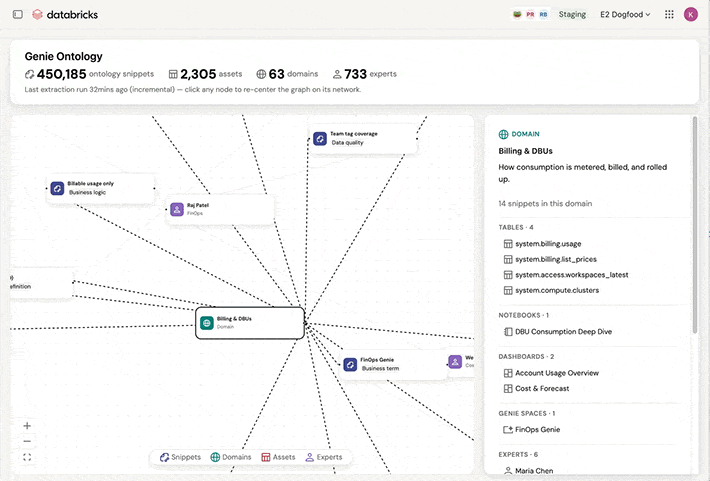The width and height of the screenshot is (710, 481).
Task: Click the domains globe icon in stats
Action: (x=261, y=74)
